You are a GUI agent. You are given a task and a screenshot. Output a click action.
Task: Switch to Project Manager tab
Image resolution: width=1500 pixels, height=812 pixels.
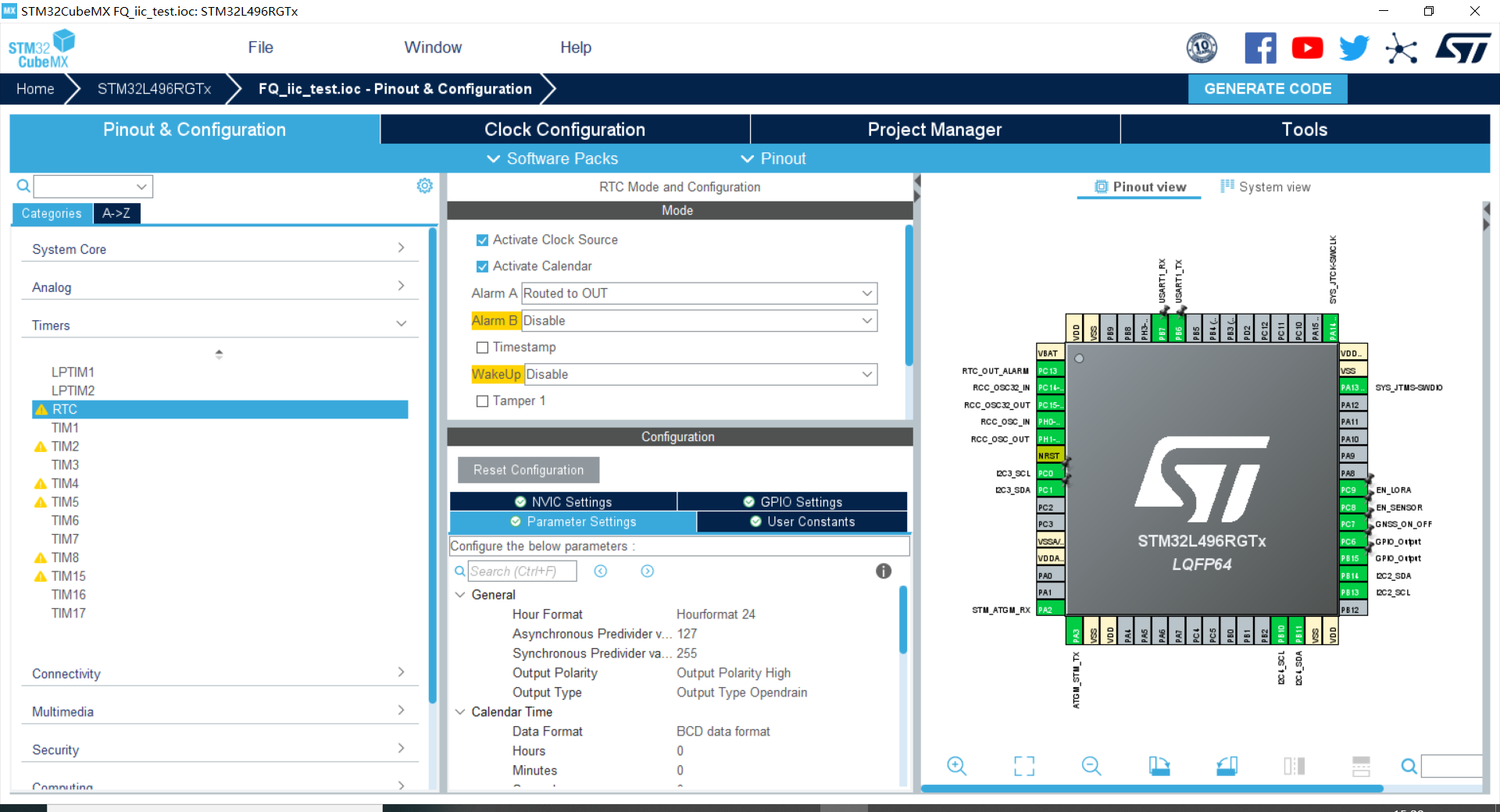934,130
